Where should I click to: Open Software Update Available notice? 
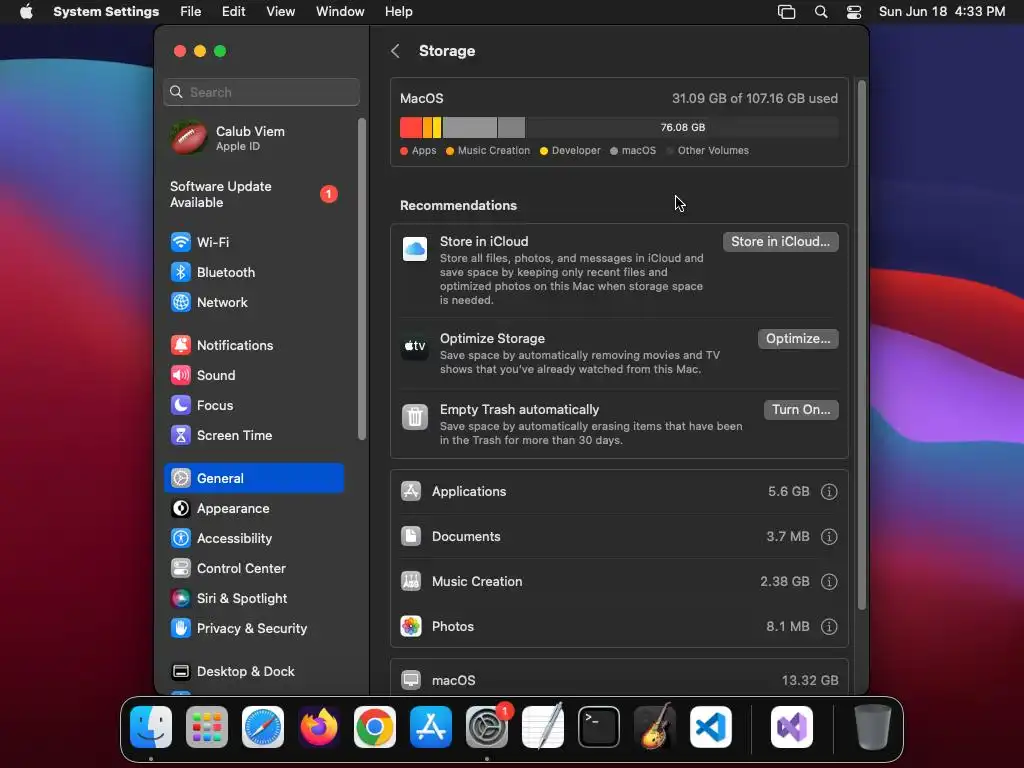[253, 195]
